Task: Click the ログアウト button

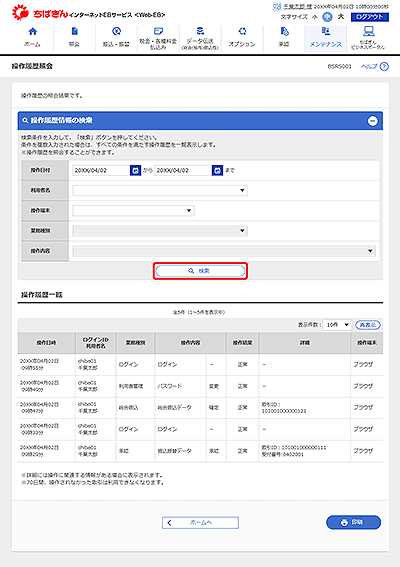Action: [370, 17]
